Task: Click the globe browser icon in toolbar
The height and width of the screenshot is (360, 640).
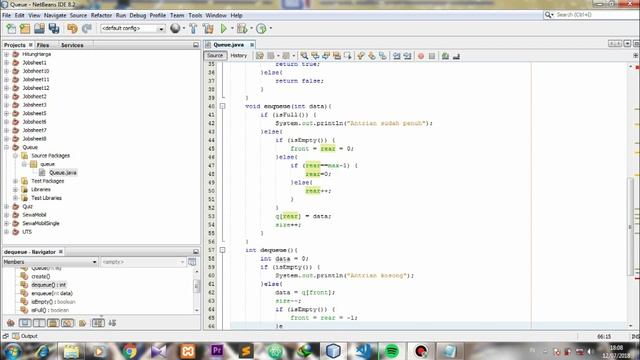Action: (x=175, y=28)
